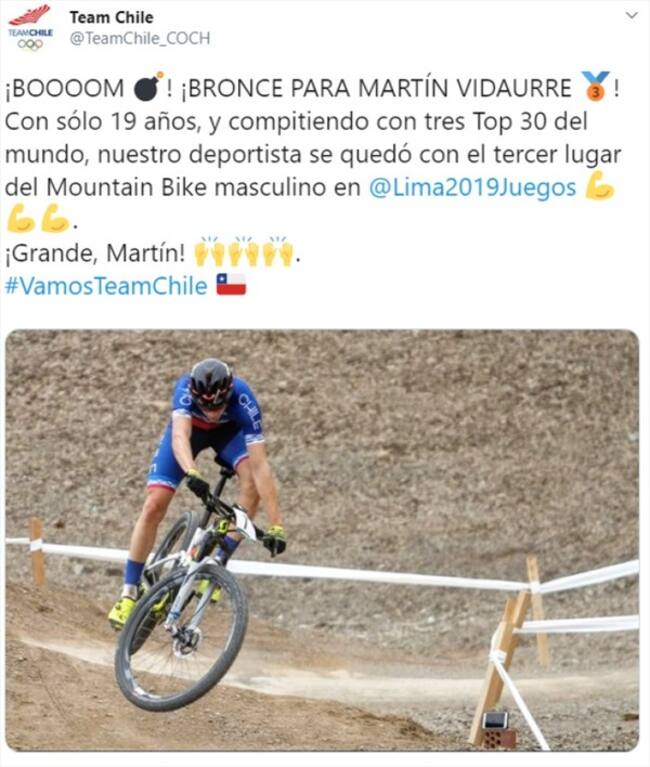Click the bomb emoji after BOOOOM
650x767 pixels.
pos(148,87)
